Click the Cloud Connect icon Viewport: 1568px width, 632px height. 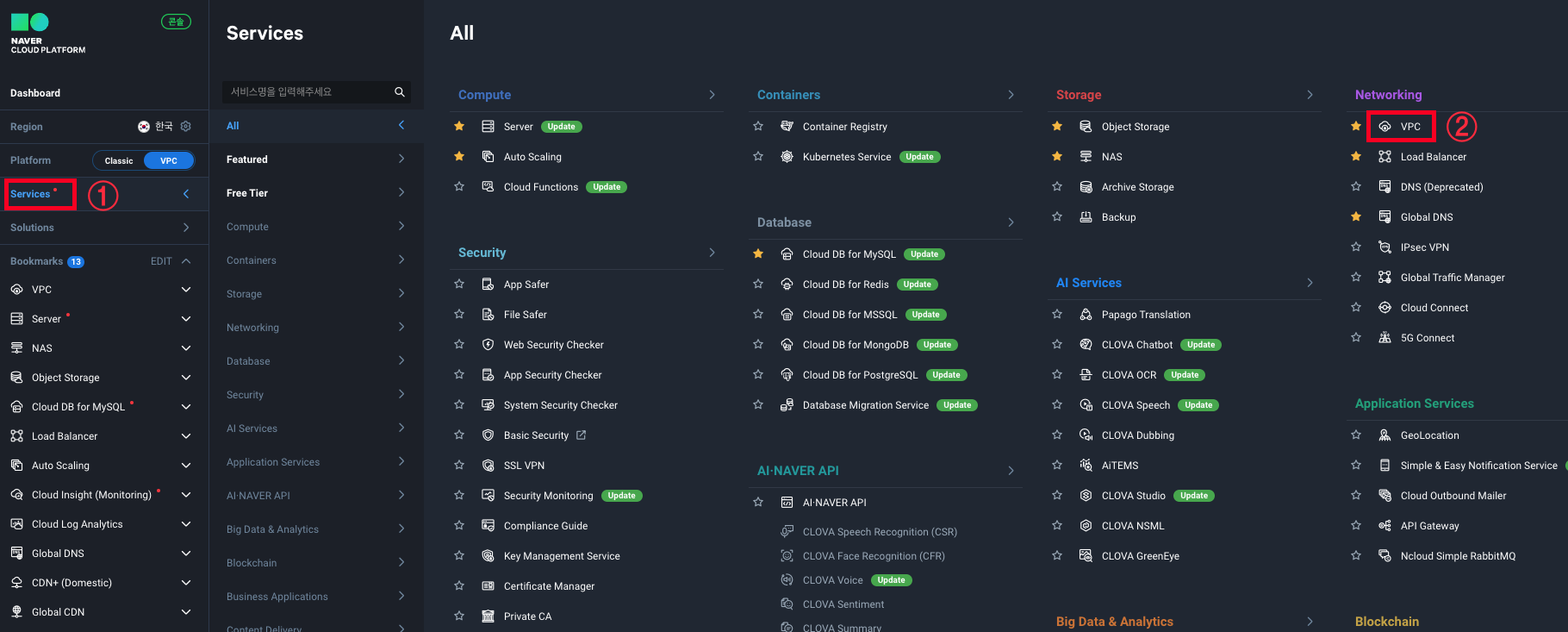tap(1384, 308)
